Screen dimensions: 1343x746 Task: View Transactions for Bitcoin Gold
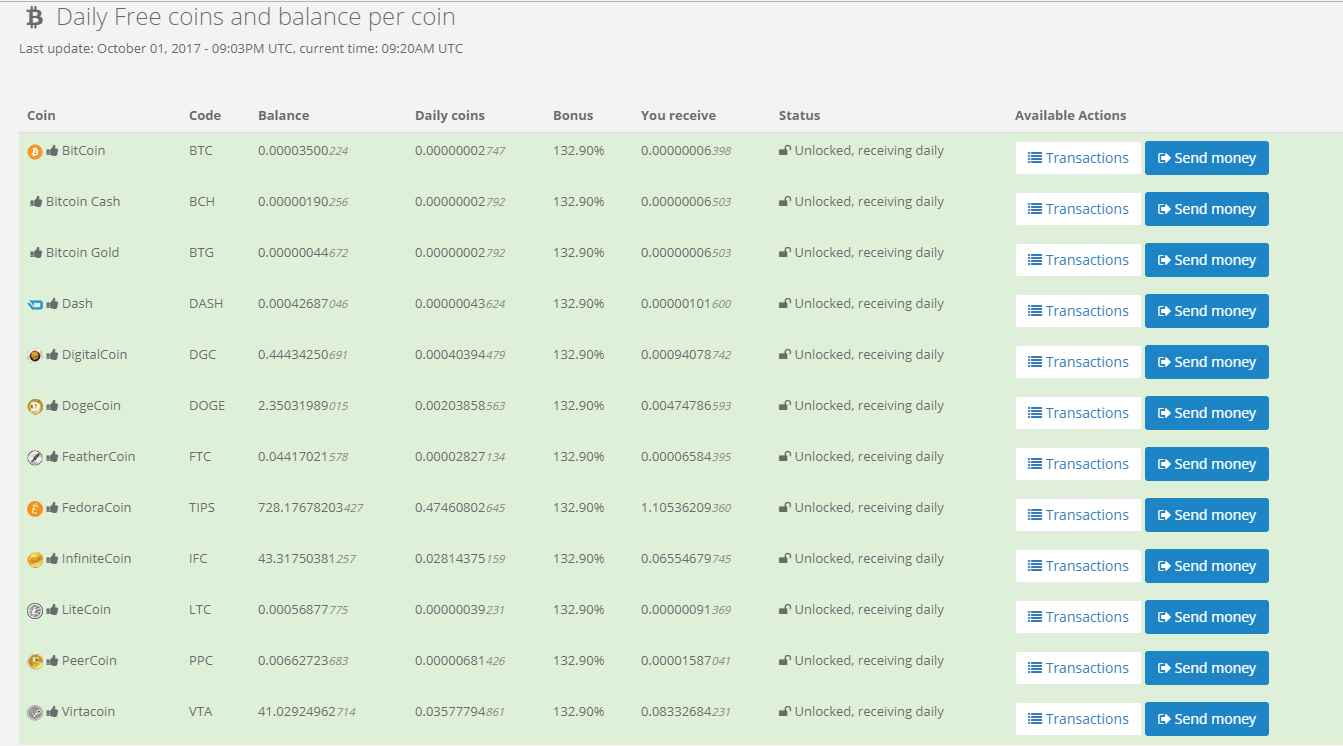pos(1078,260)
